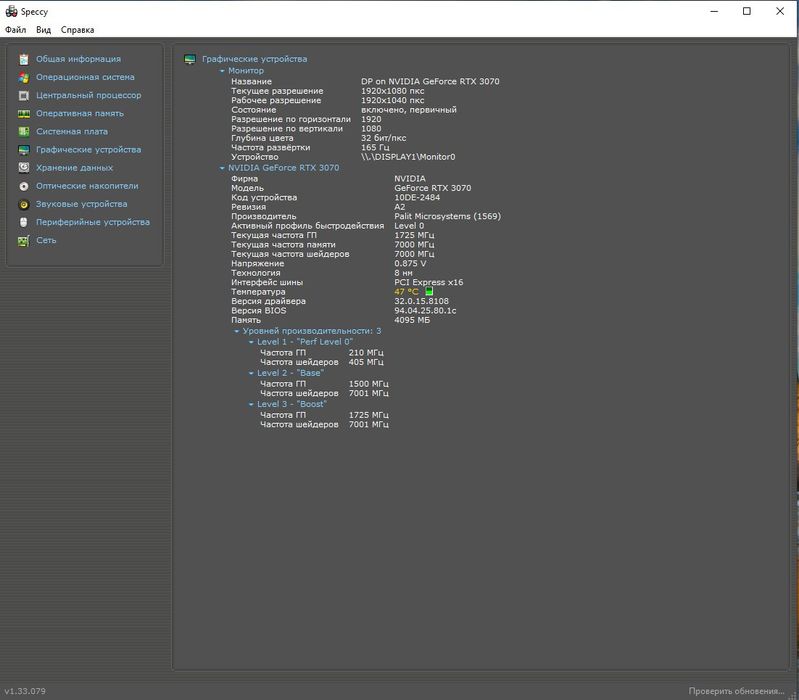Click the green temperature indicator icon

tap(429, 291)
